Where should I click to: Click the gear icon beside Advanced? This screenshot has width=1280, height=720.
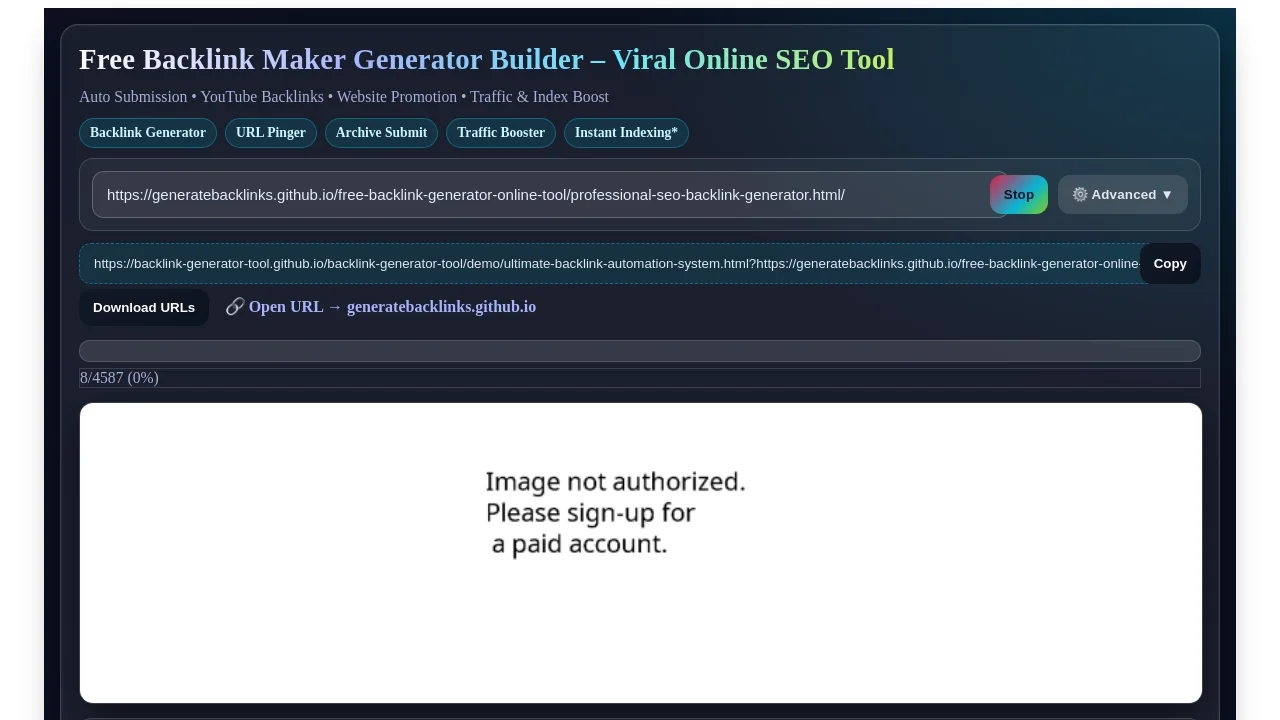tap(1080, 195)
